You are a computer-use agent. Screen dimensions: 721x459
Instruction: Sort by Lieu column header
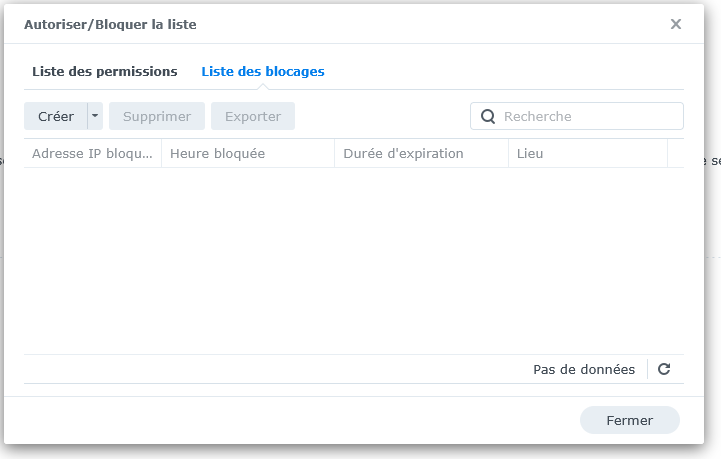point(588,153)
